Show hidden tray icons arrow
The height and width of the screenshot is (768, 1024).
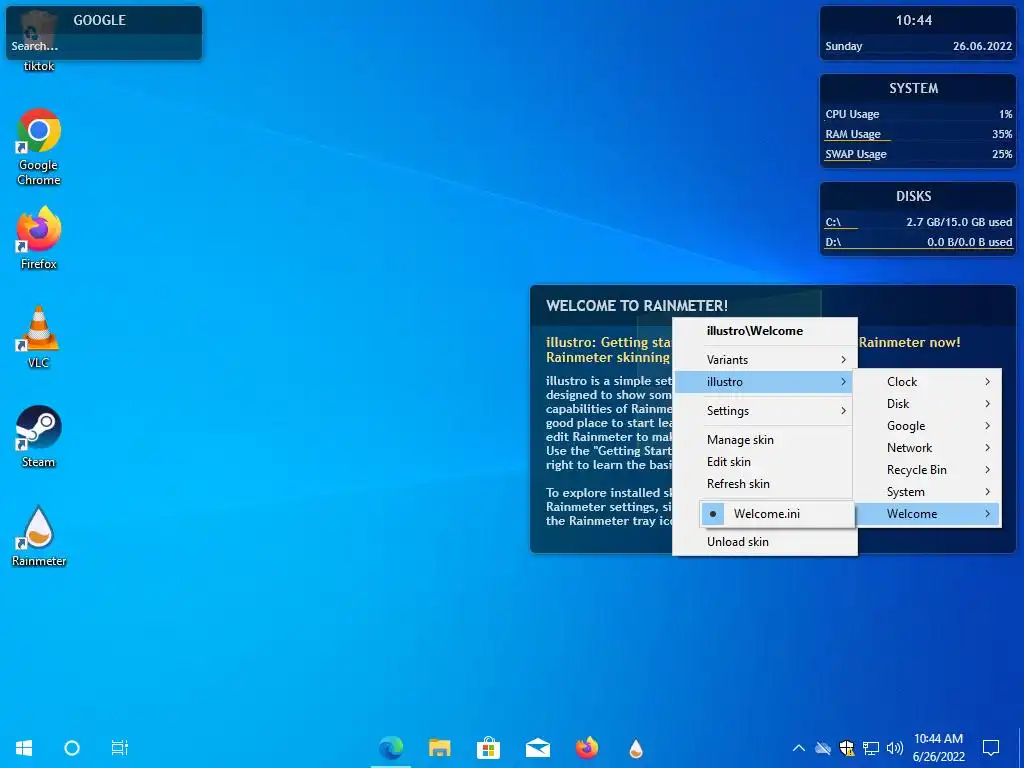(x=798, y=748)
